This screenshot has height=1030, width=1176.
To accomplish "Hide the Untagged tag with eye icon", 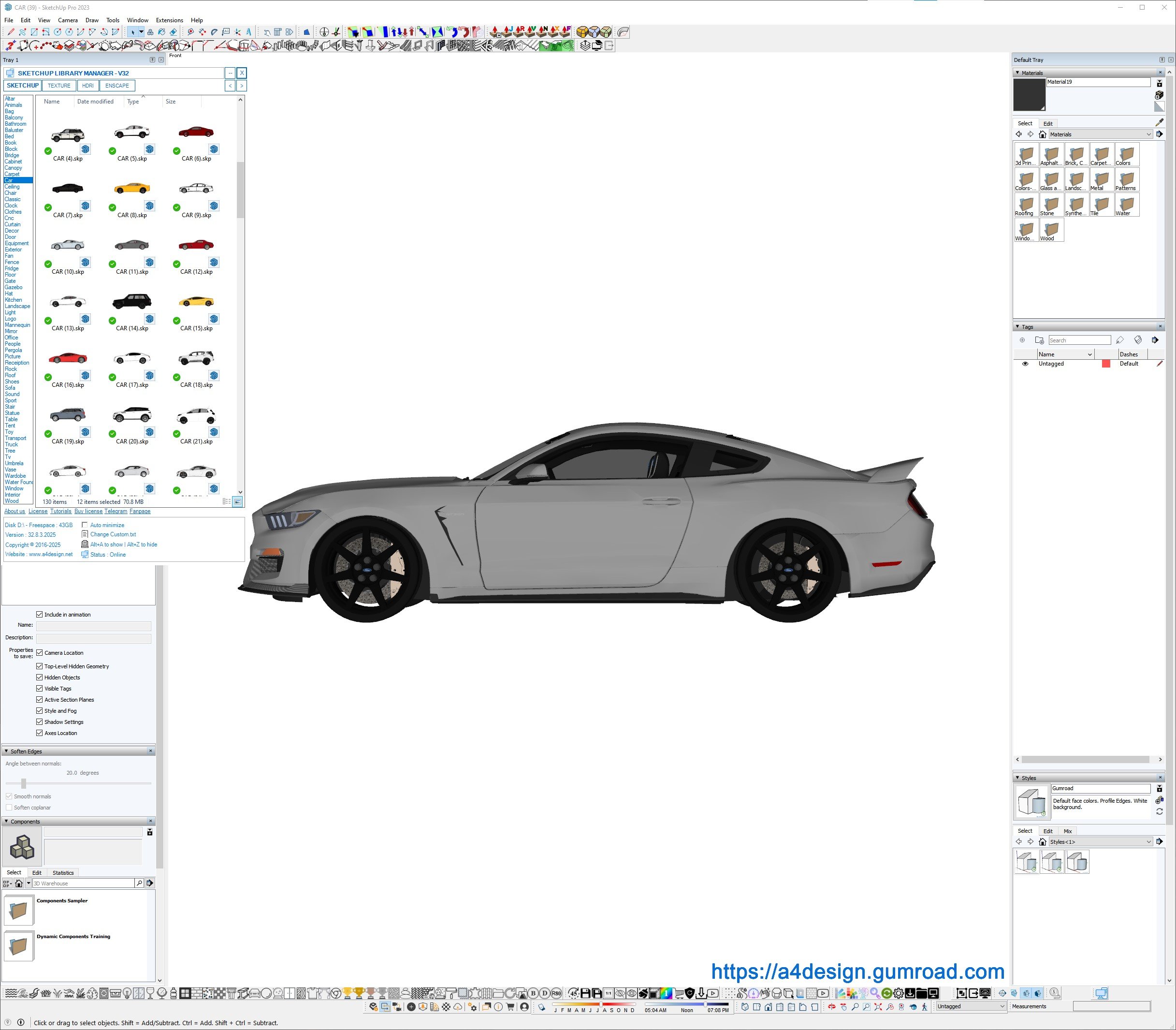I will click(1024, 364).
